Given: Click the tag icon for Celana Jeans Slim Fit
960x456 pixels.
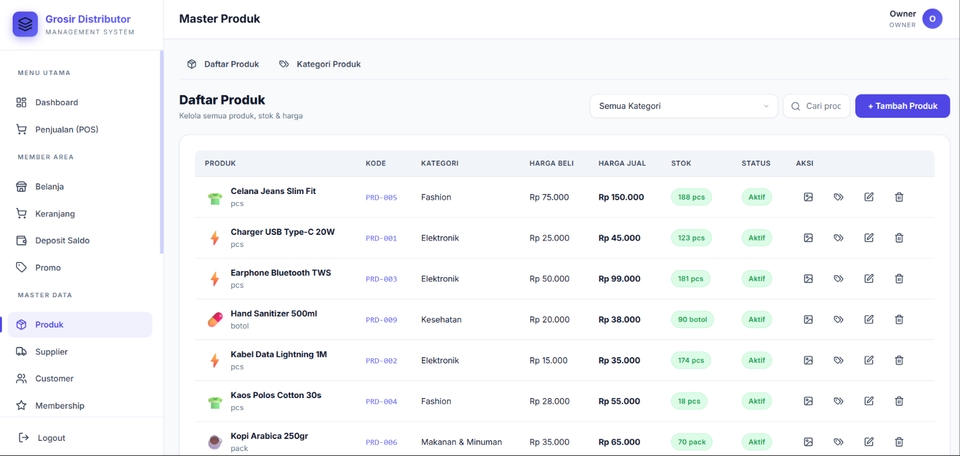Looking at the screenshot, I should point(838,197).
